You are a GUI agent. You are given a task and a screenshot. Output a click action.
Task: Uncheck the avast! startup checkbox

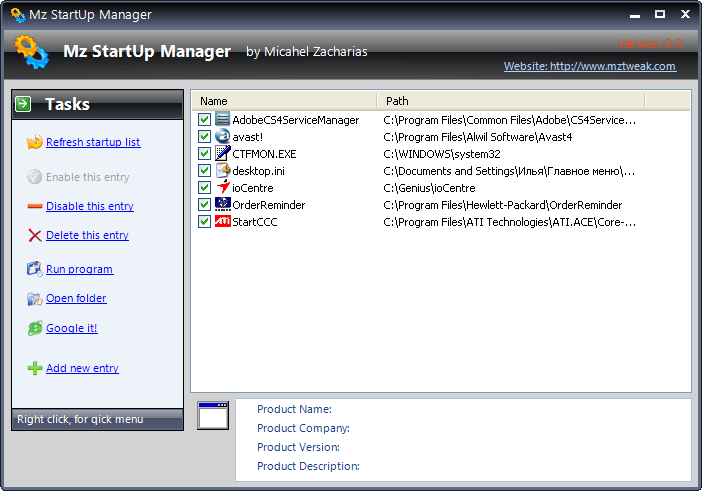pyautogui.click(x=204, y=137)
